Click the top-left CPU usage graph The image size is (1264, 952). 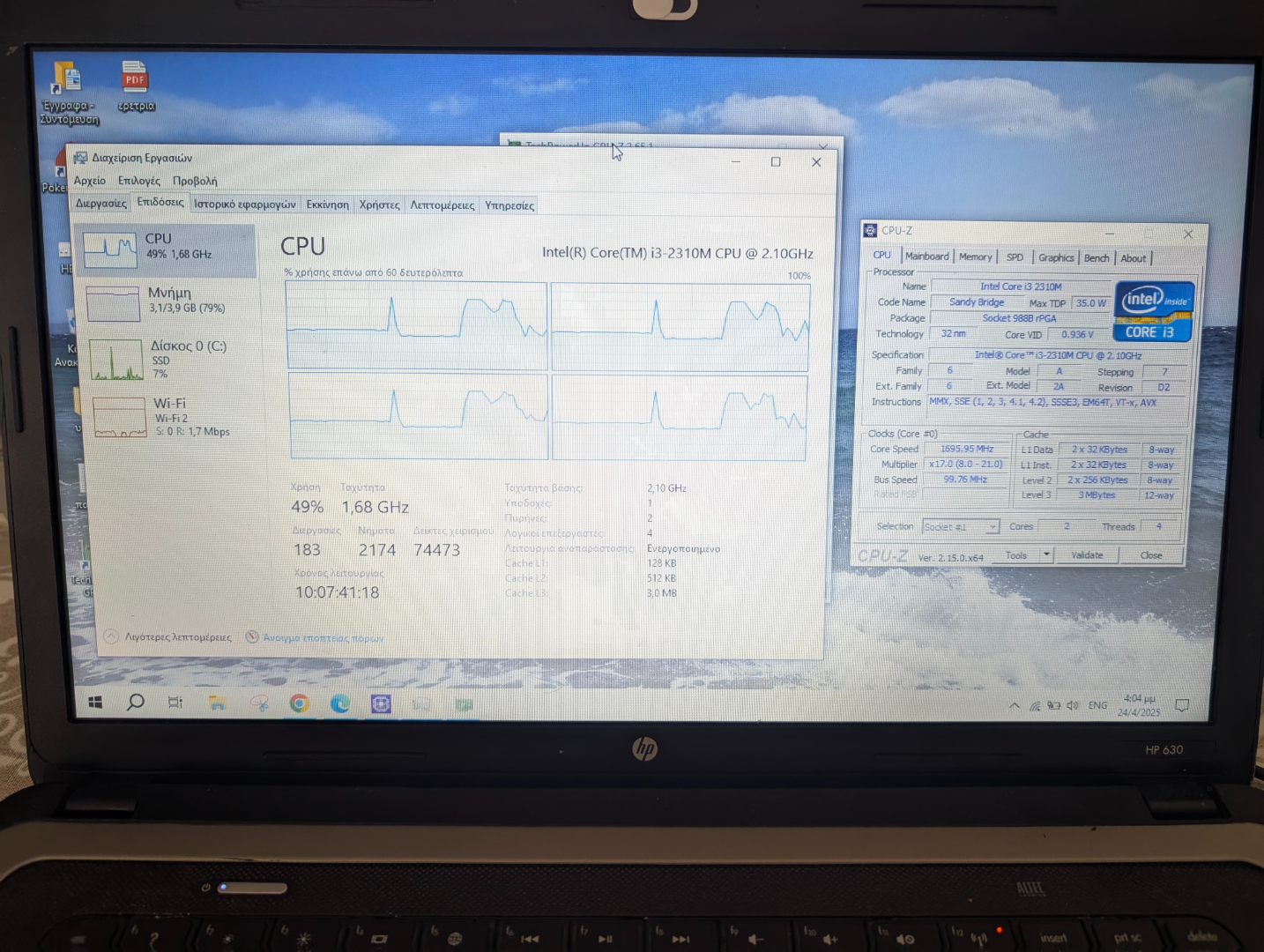pyautogui.click(x=416, y=325)
